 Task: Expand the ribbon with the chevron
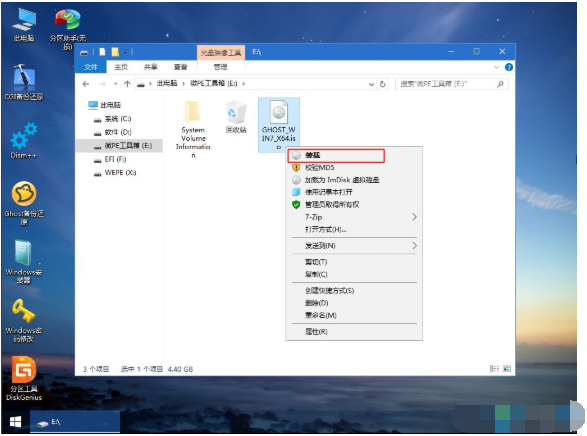496,67
